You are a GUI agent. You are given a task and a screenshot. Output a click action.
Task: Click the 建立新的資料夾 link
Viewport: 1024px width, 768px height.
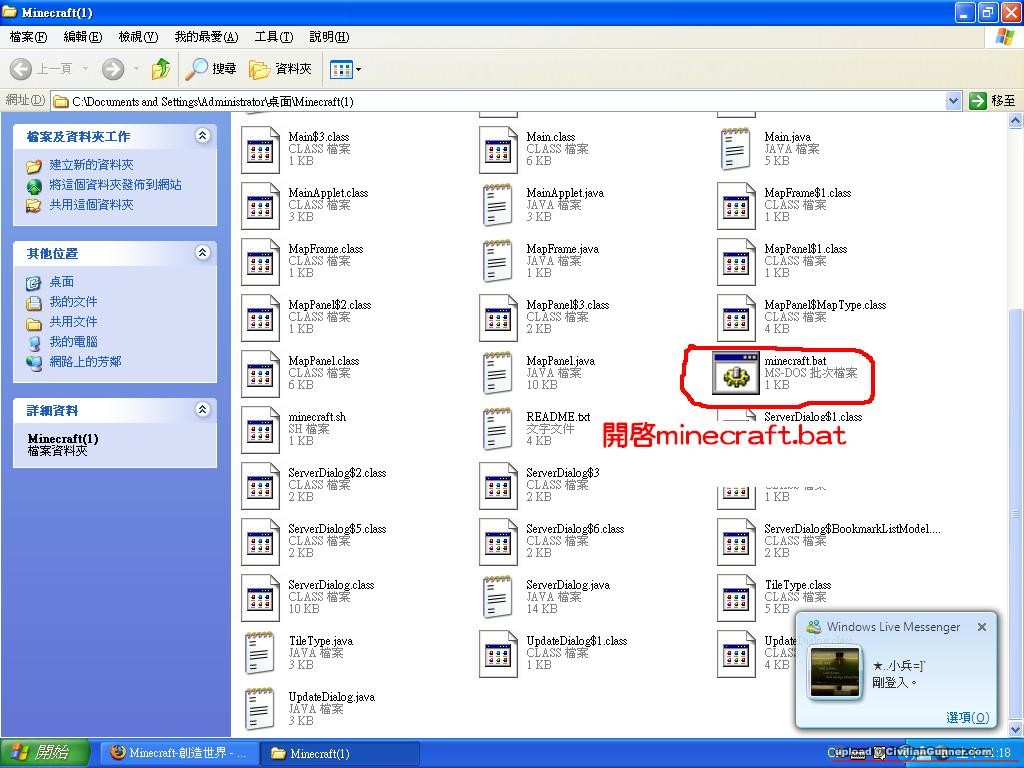pyautogui.click(x=91, y=165)
